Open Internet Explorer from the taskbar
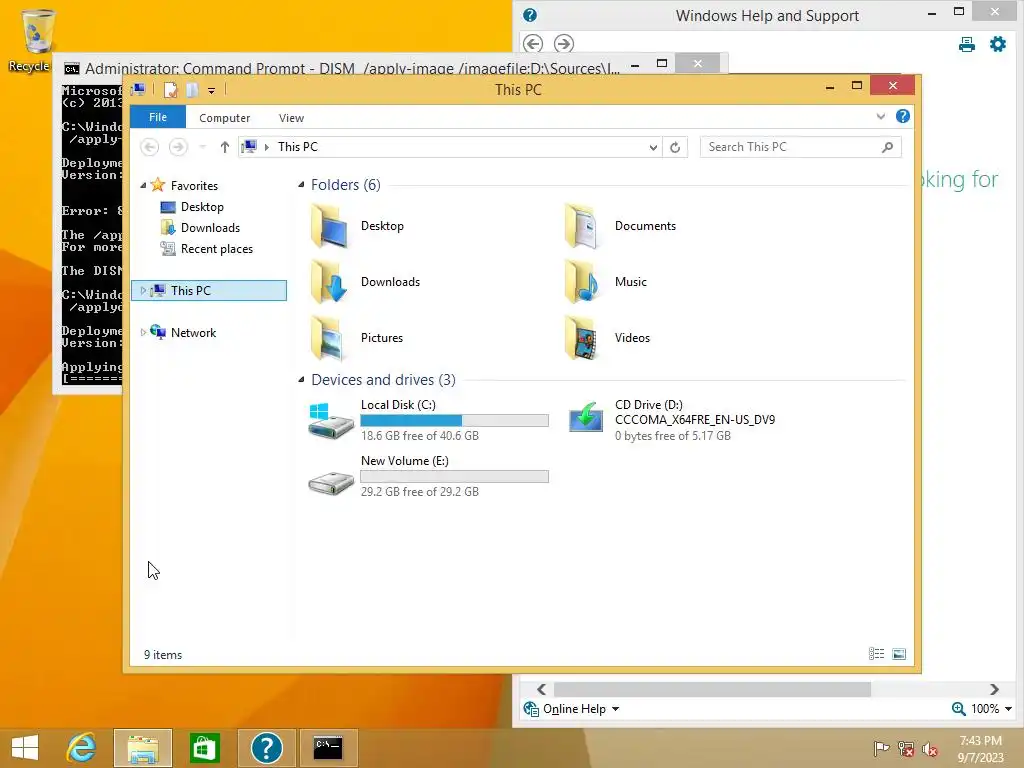The height and width of the screenshot is (768, 1024). pyautogui.click(x=81, y=748)
